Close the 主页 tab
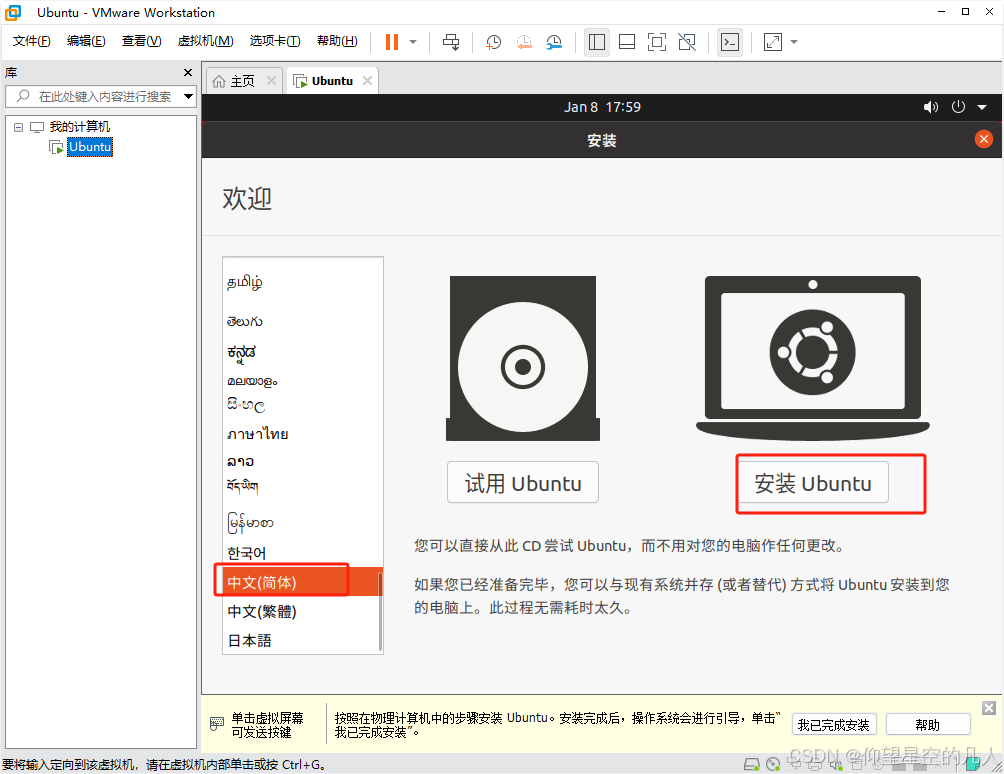Image resolution: width=1004 pixels, height=774 pixels. pyautogui.click(x=271, y=81)
